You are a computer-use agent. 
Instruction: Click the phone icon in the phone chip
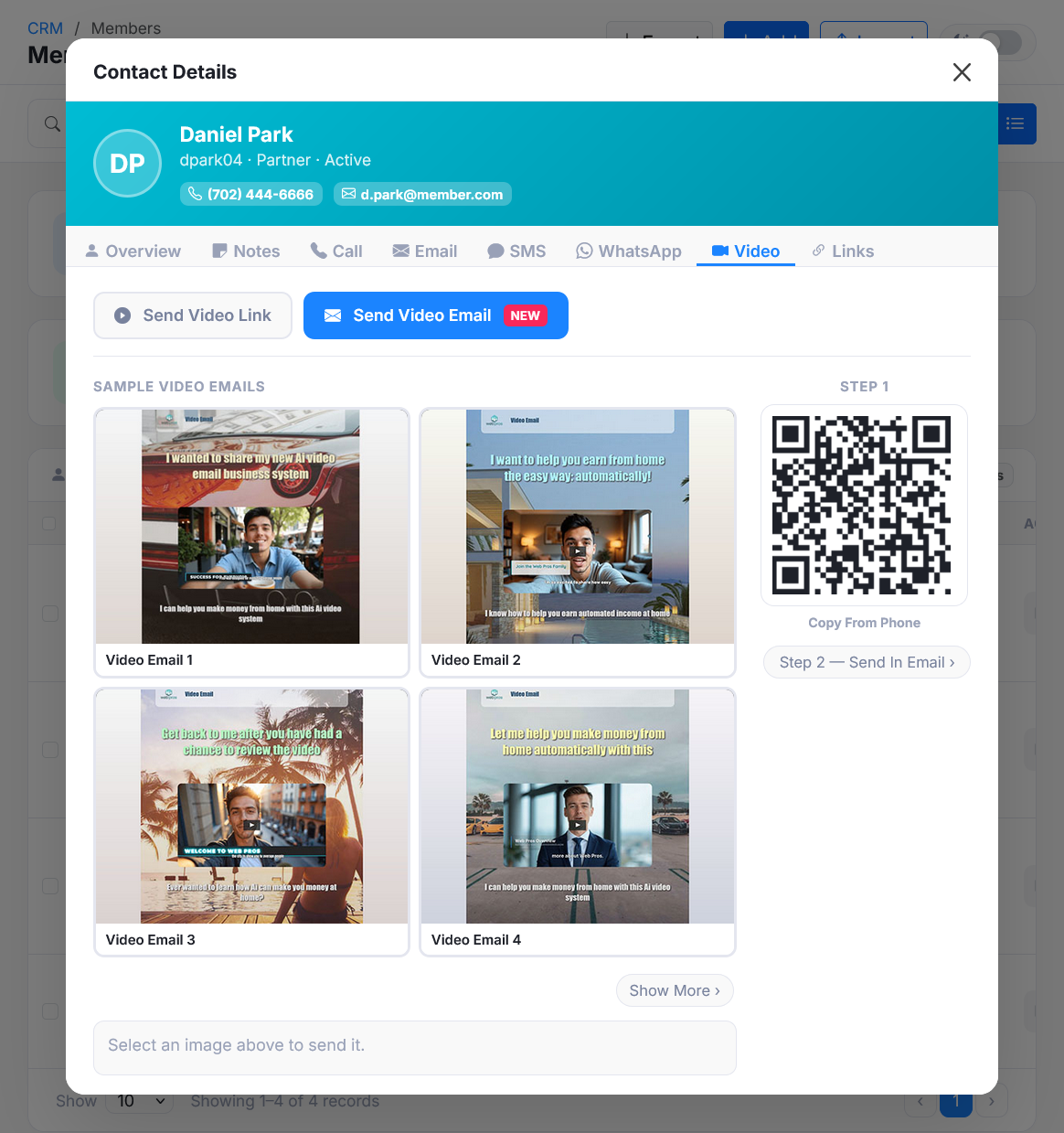tap(195, 194)
